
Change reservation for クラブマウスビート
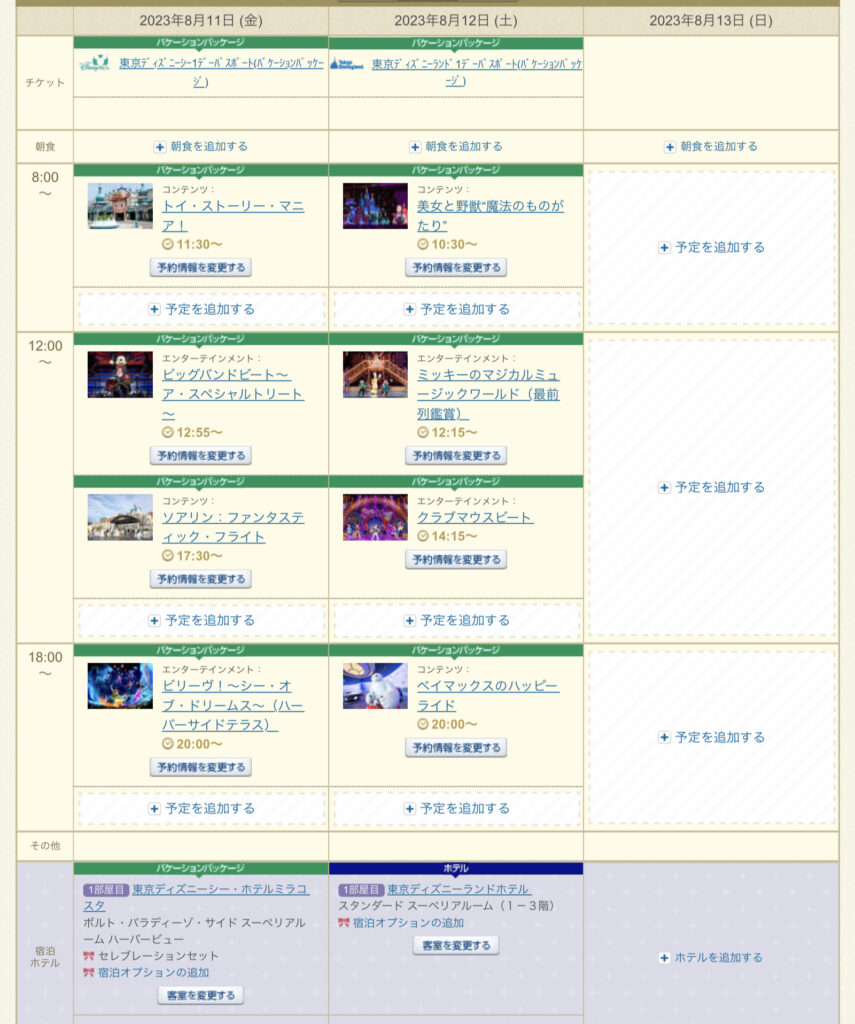(456, 559)
